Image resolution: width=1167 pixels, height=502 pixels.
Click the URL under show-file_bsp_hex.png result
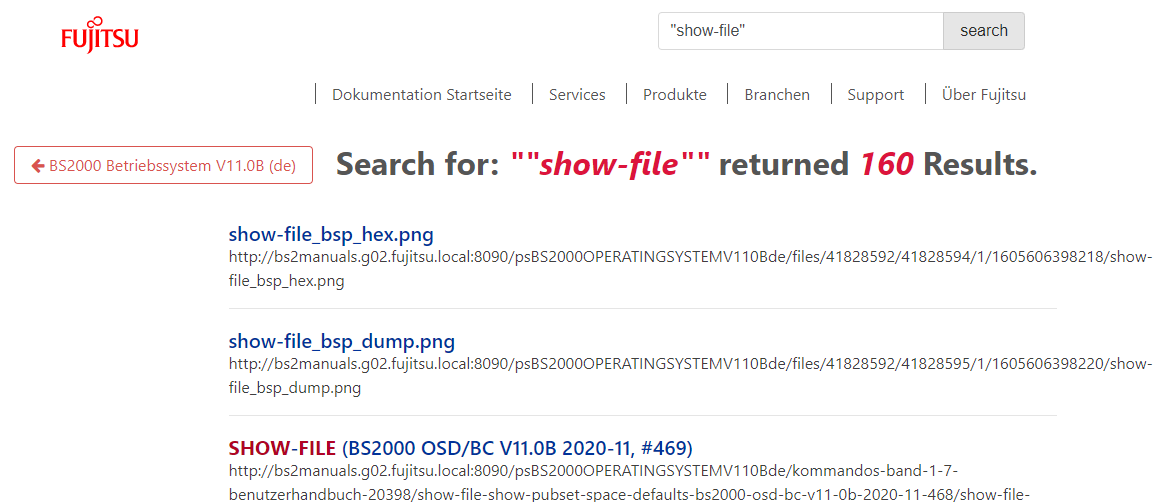tap(690, 257)
